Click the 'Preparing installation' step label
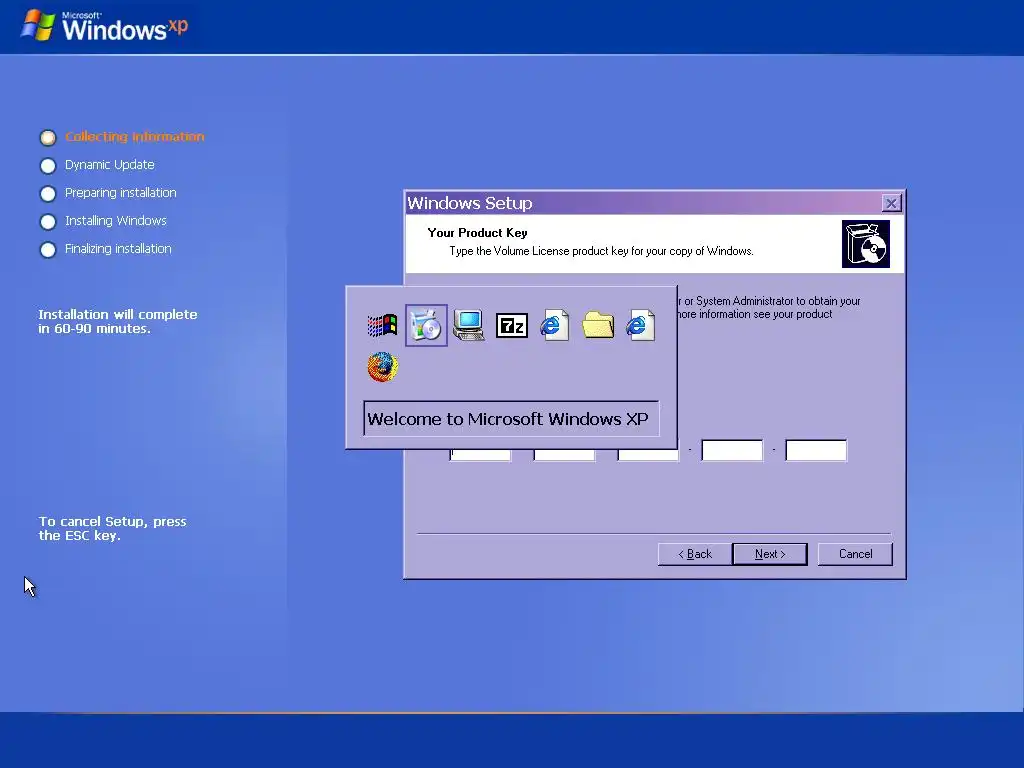The image size is (1024, 768). (121, 193)
